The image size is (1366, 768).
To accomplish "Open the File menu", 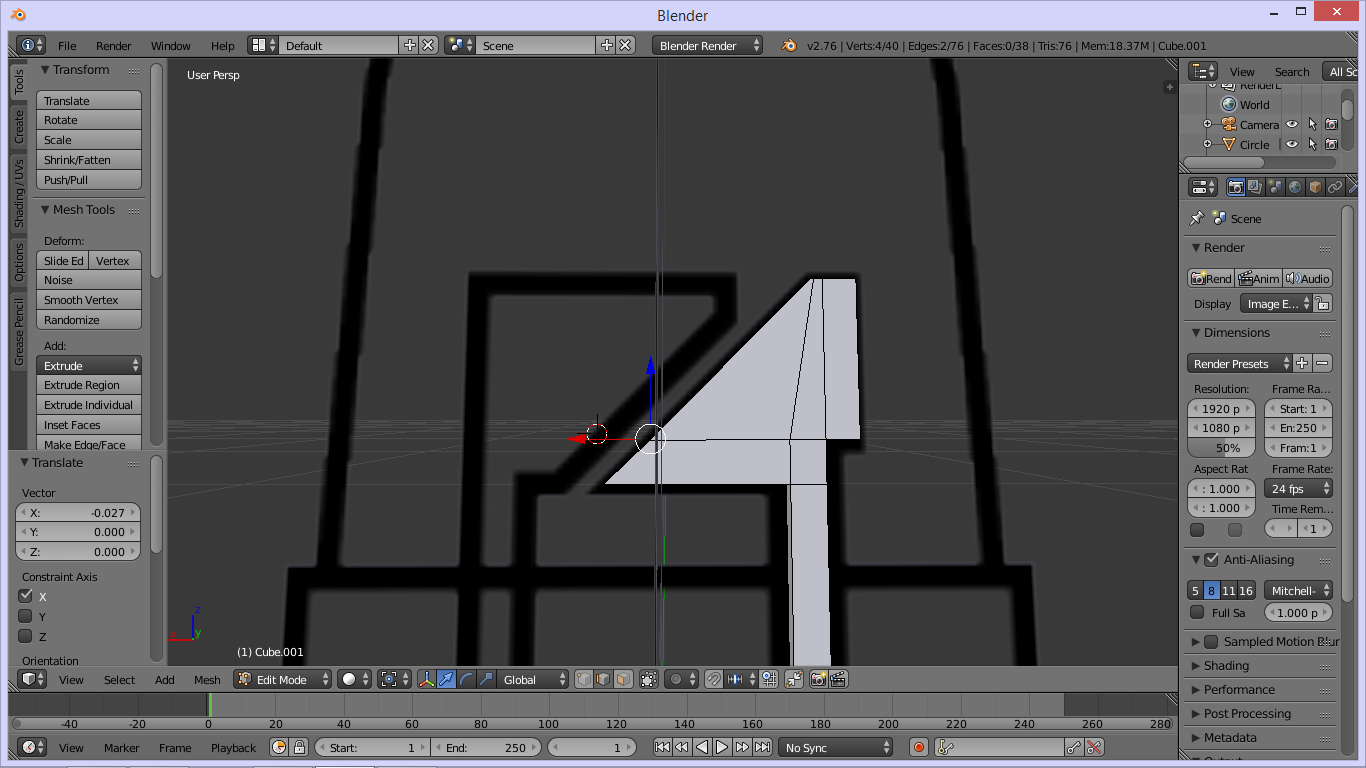I will (x=67, y=45).
